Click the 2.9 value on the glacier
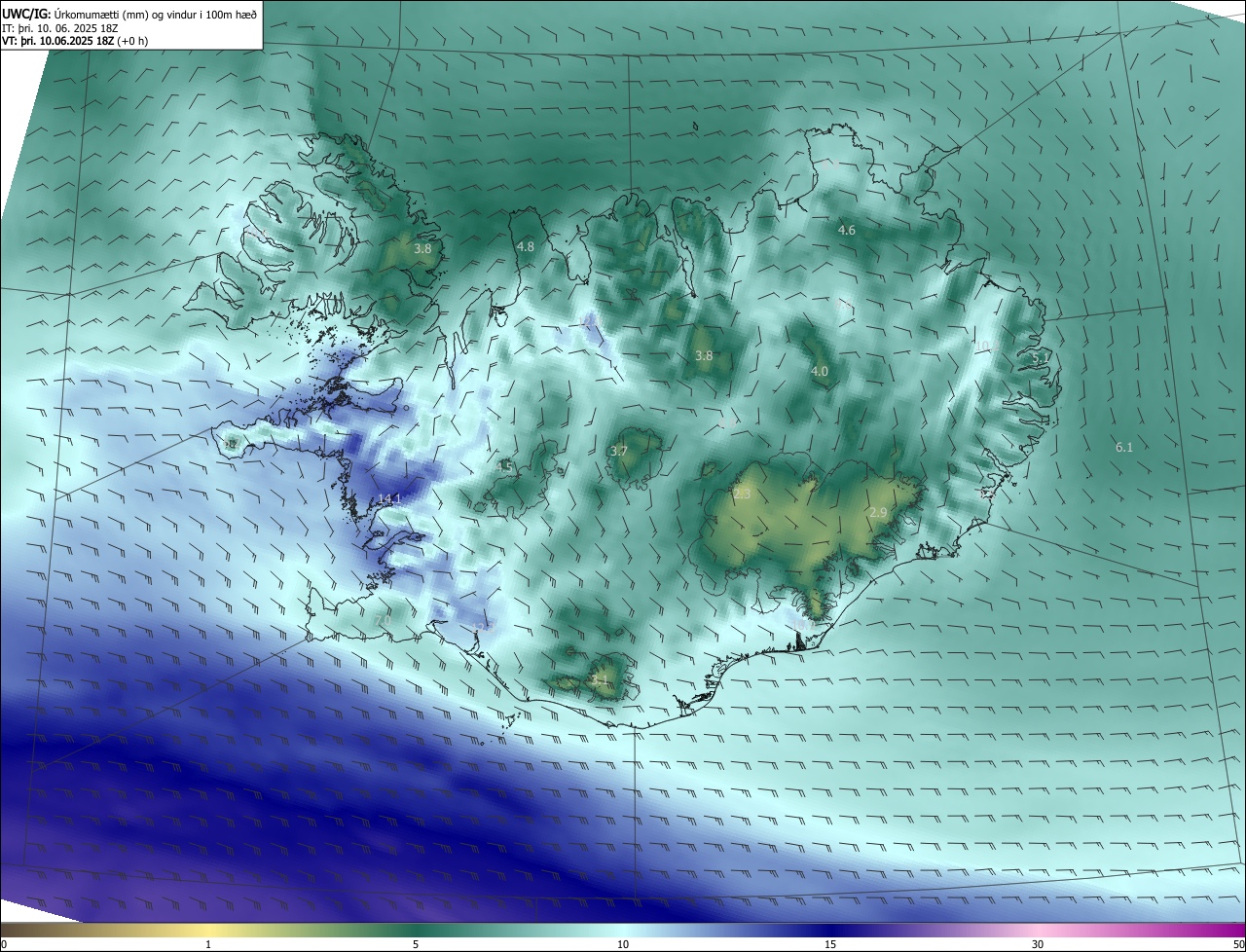This screenshot has width=1246, height=952. click(x=878, y=512)
